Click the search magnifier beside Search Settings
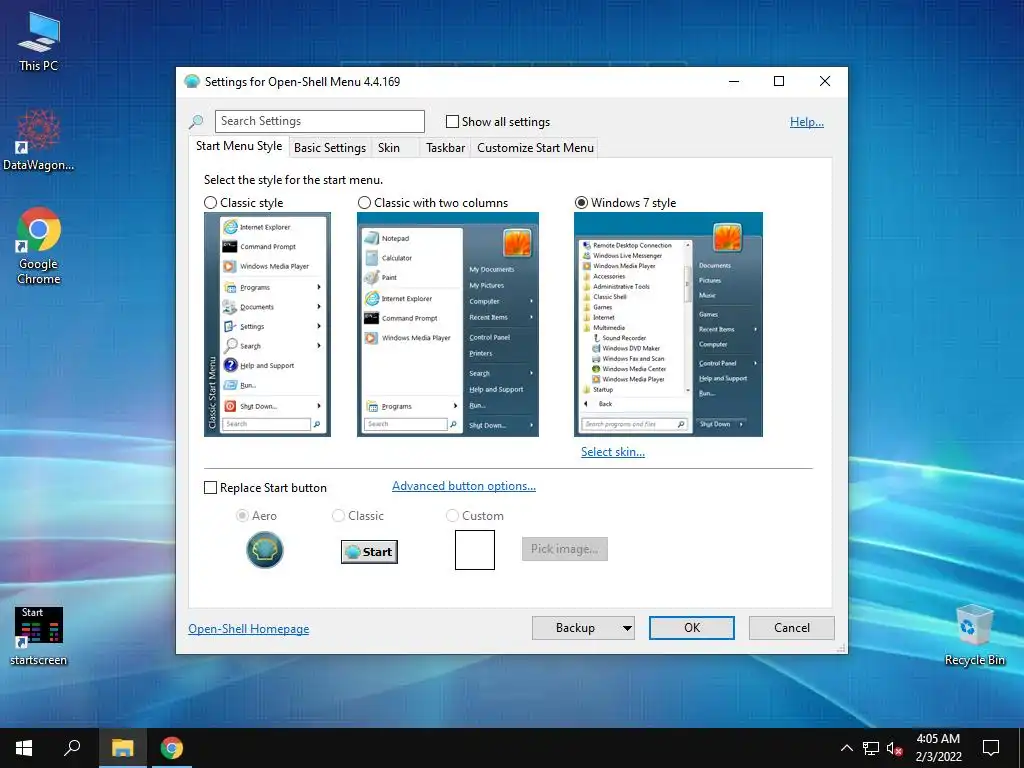This screenshot has width=1024, height=768. 196,121
